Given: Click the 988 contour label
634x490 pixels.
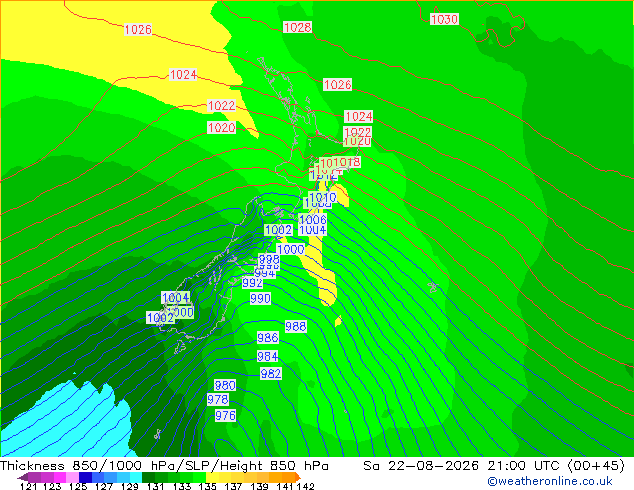Looking at the screenshot, I should pos(296,326).
